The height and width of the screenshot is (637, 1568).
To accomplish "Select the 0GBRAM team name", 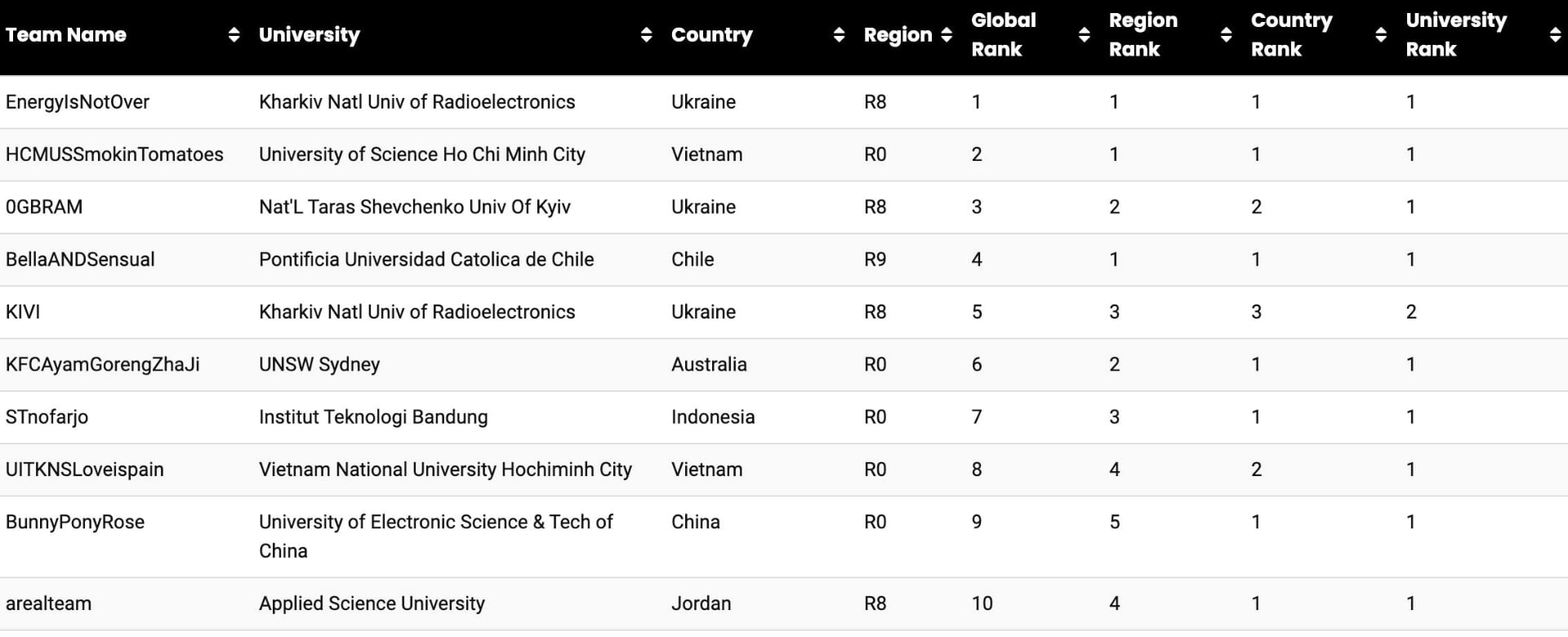I will click(x=44, y=207).
